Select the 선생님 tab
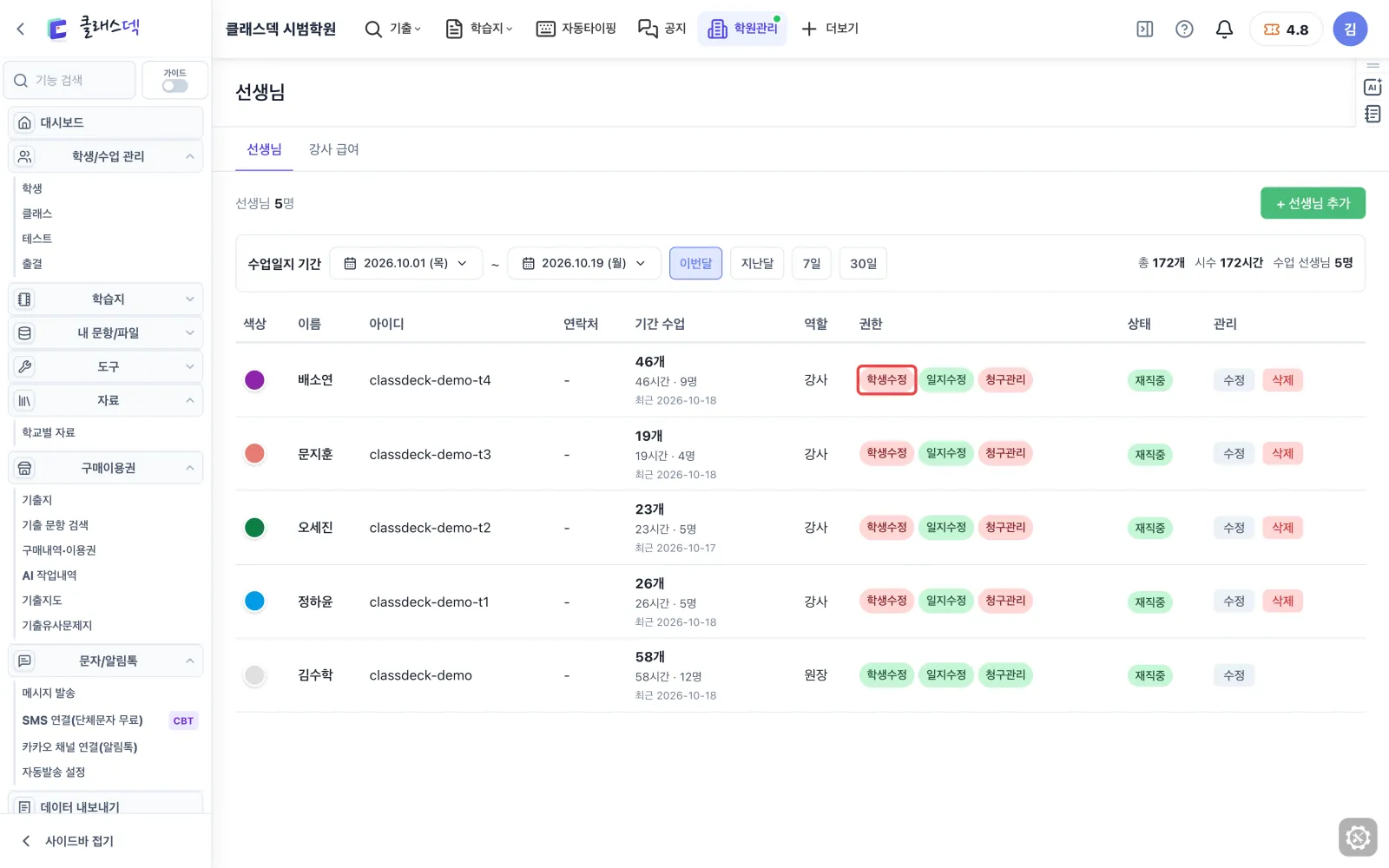1389x868 pixels. (264, 149)
